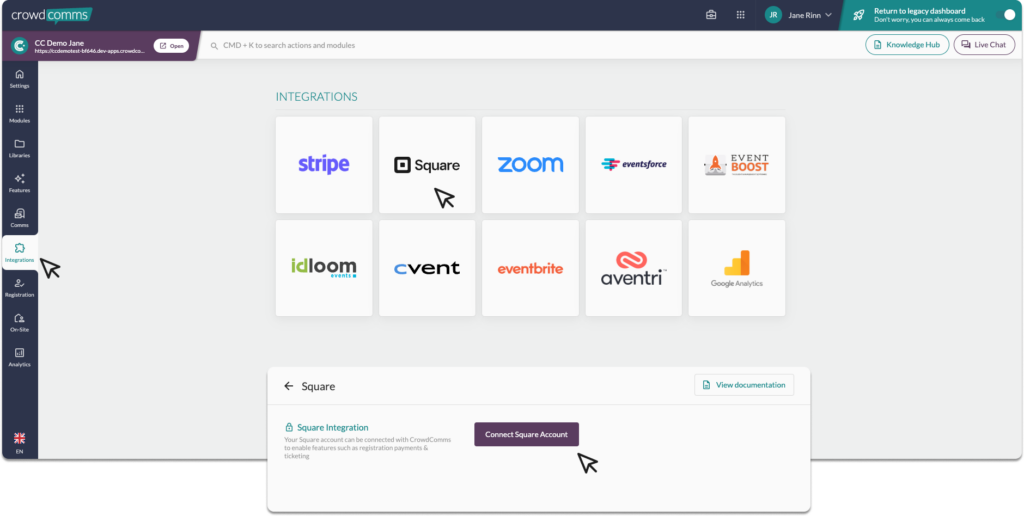Click the Connect Square Account button

click(x=526, y=434)
